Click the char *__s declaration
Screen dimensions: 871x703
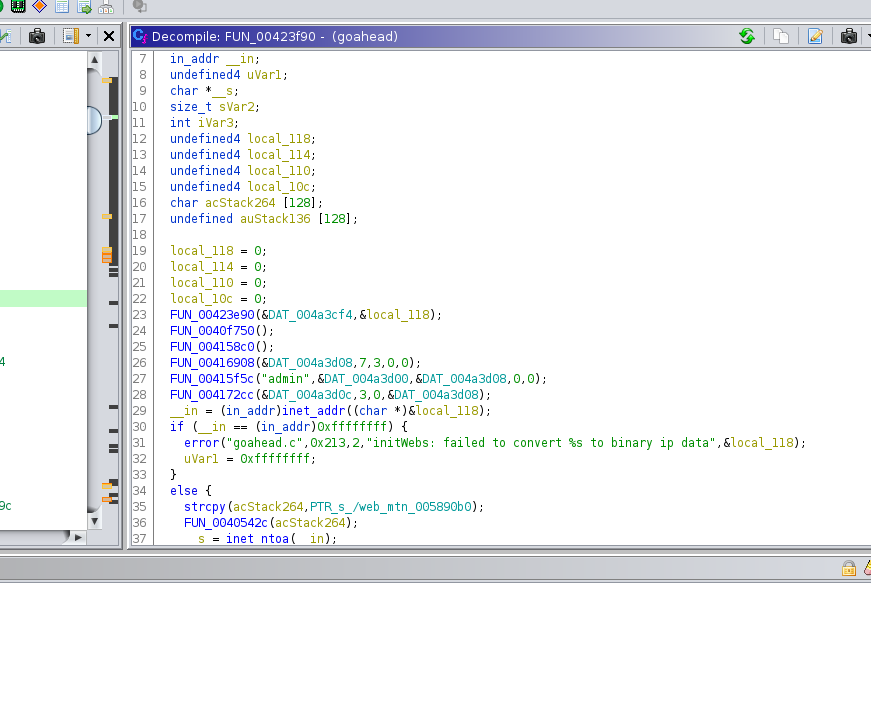coord(204,91)
